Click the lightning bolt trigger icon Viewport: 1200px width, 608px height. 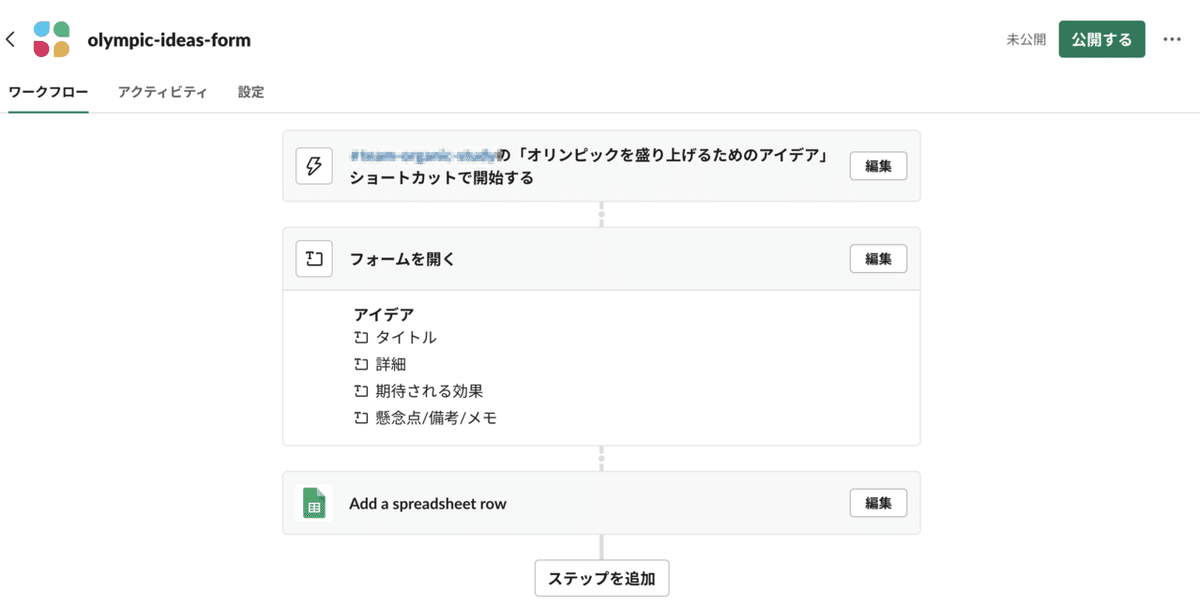314,166
